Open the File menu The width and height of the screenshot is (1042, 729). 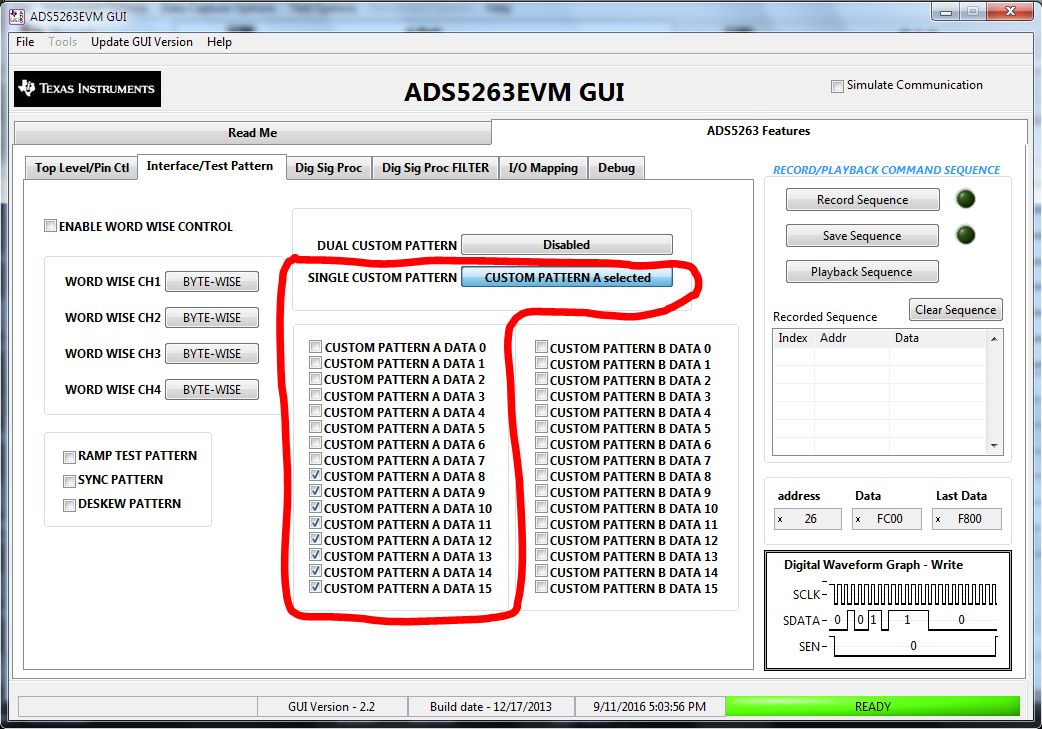[x=25, y=42]
